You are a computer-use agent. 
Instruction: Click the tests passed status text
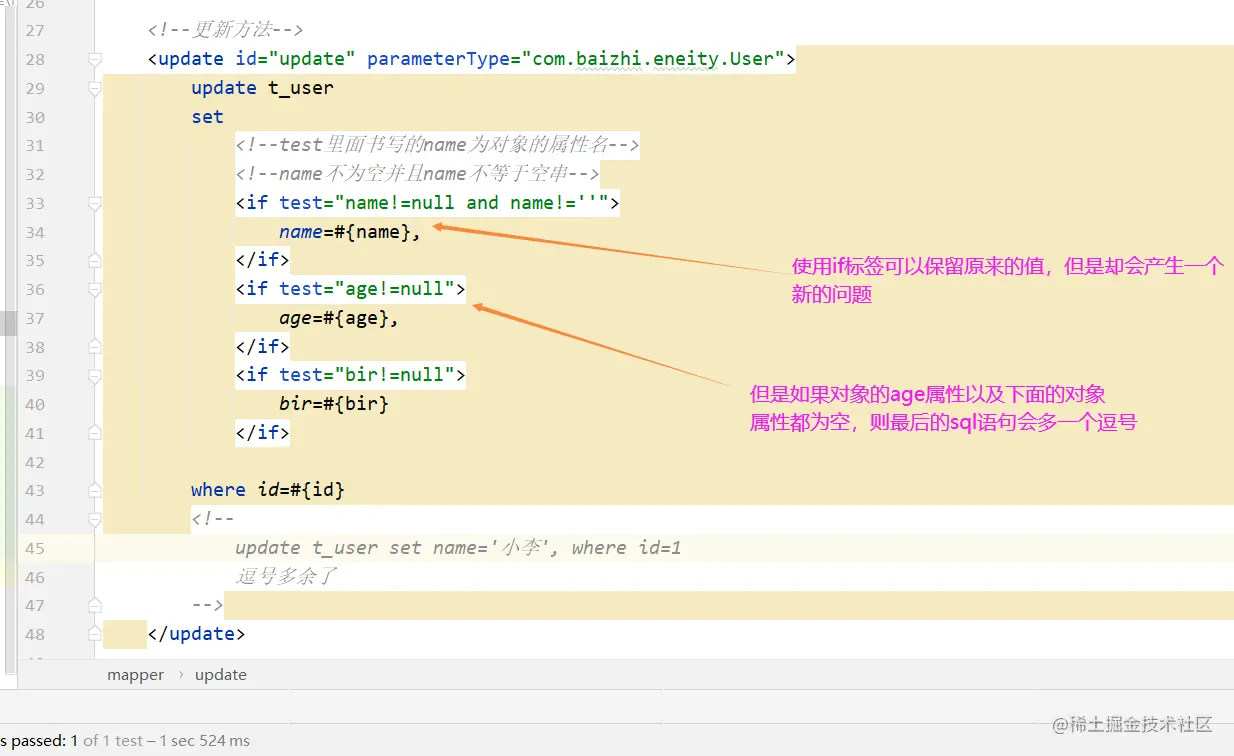coord(125,741)
